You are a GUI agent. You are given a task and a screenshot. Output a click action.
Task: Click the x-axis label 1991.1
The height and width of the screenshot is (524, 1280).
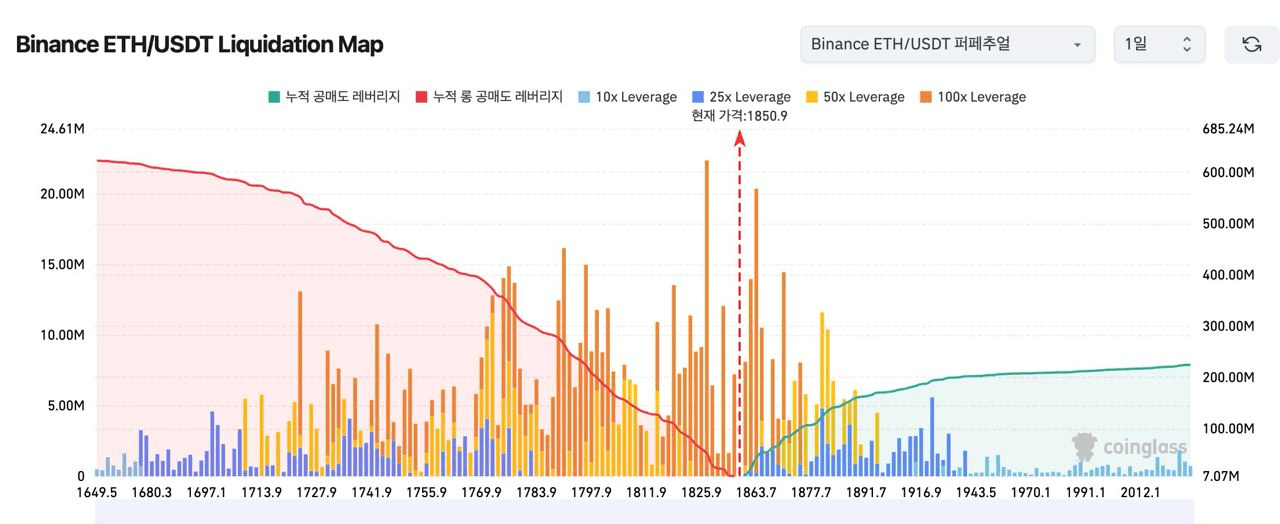(1086, 491)
